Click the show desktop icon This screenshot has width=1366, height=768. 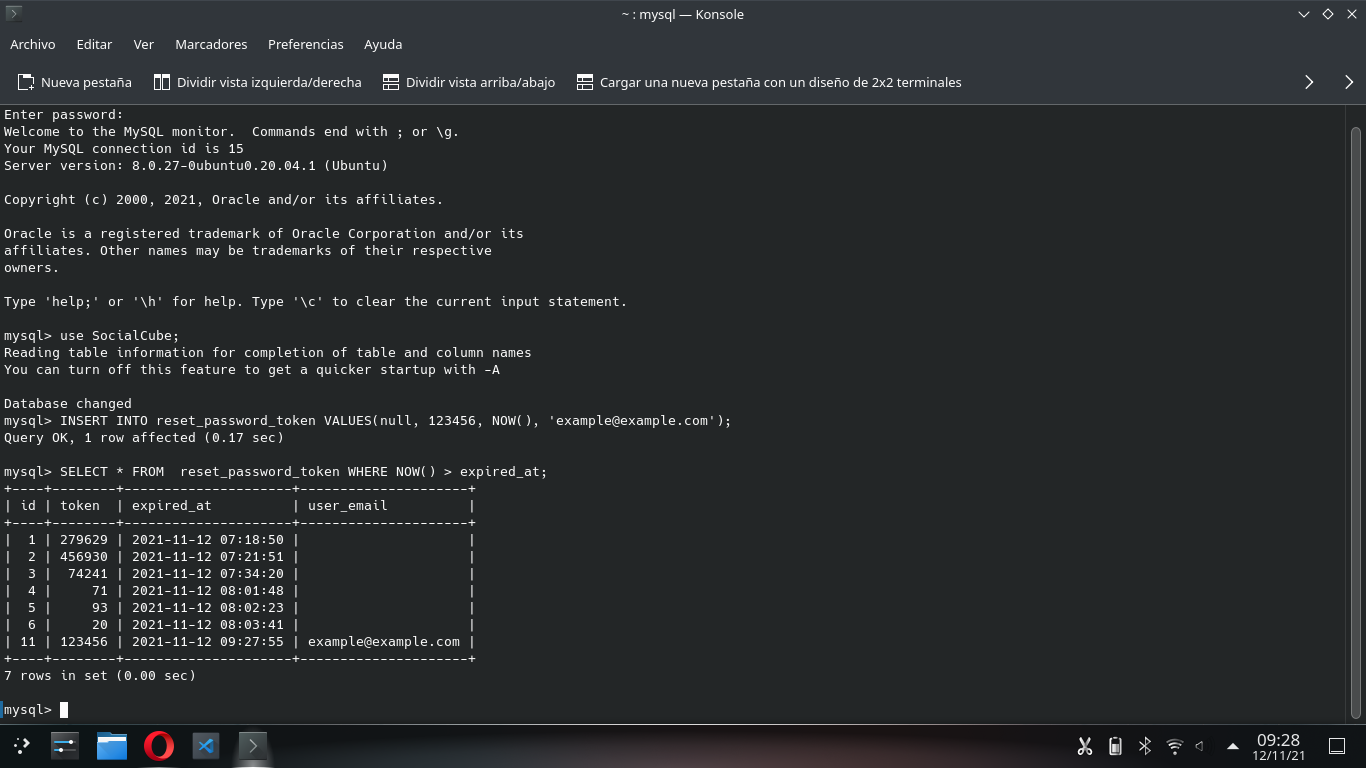click(1337, 746)
